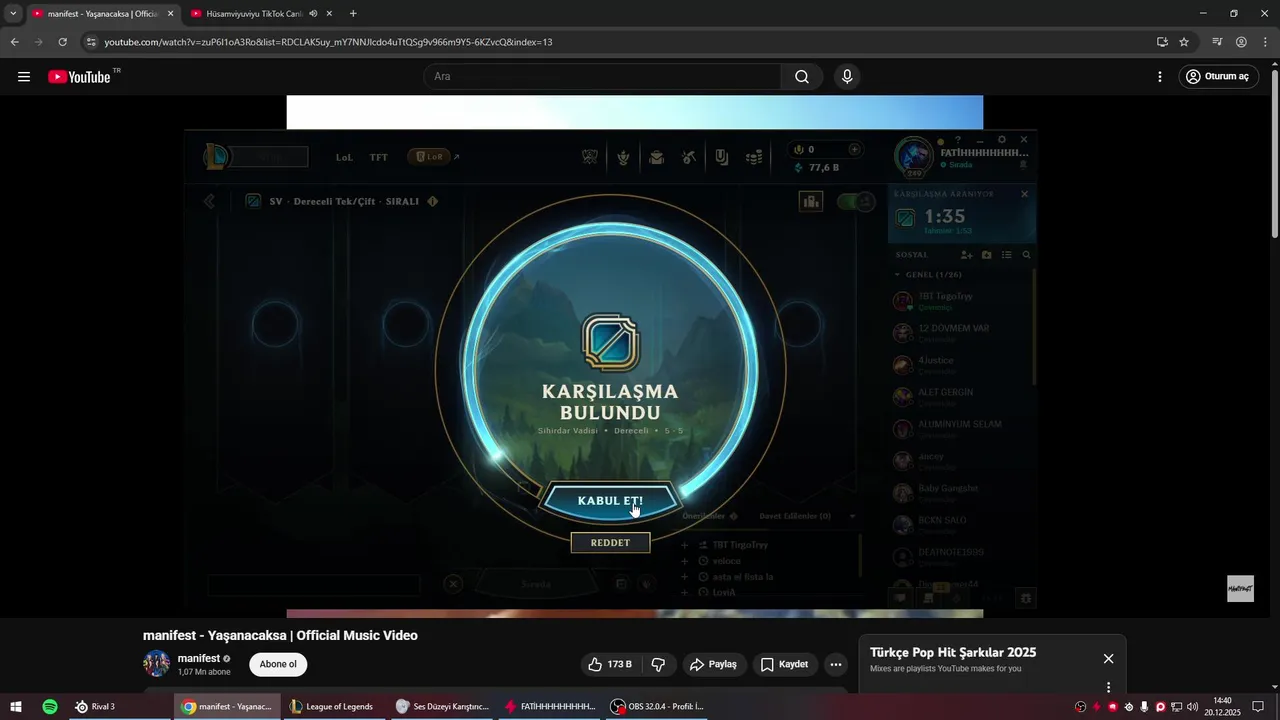The image size is (1280, 720).
Task: Like the video showing 173 B
Action: tap(610, 664)
